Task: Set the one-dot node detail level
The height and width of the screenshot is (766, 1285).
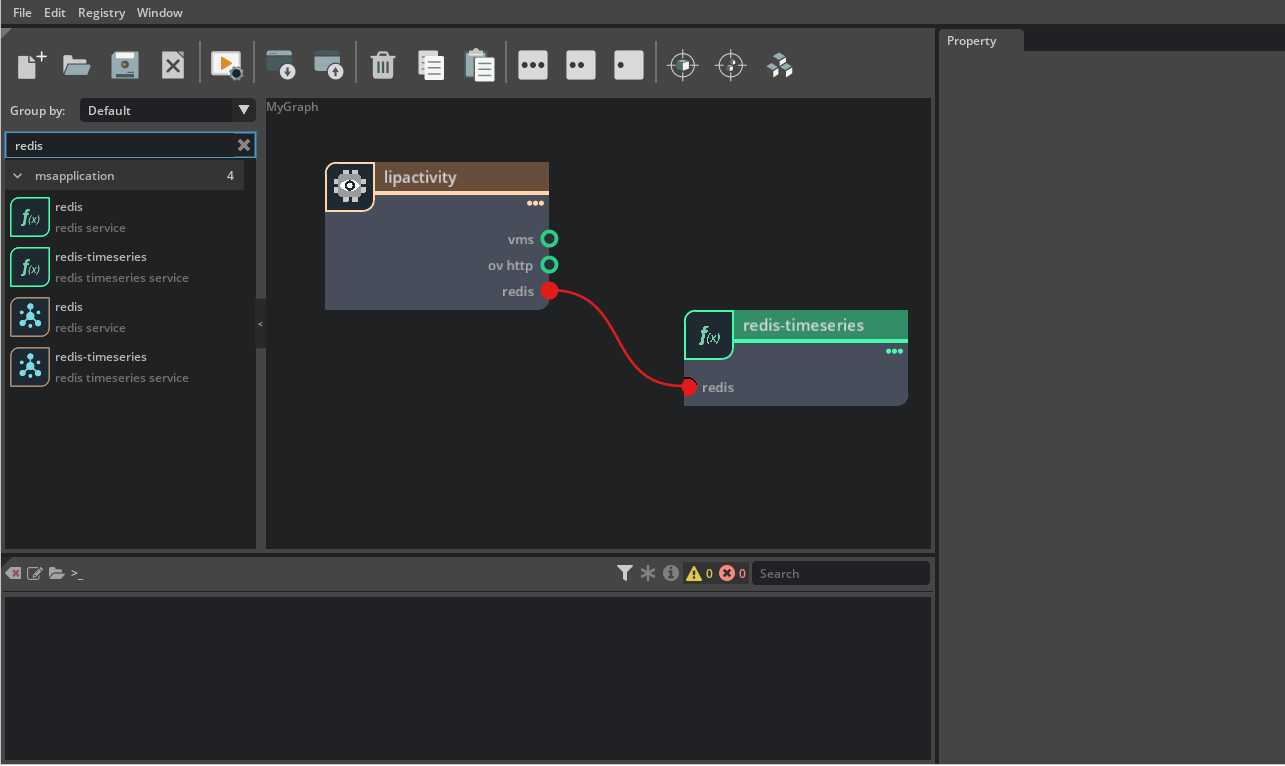Action: click(x=629, y=66)
